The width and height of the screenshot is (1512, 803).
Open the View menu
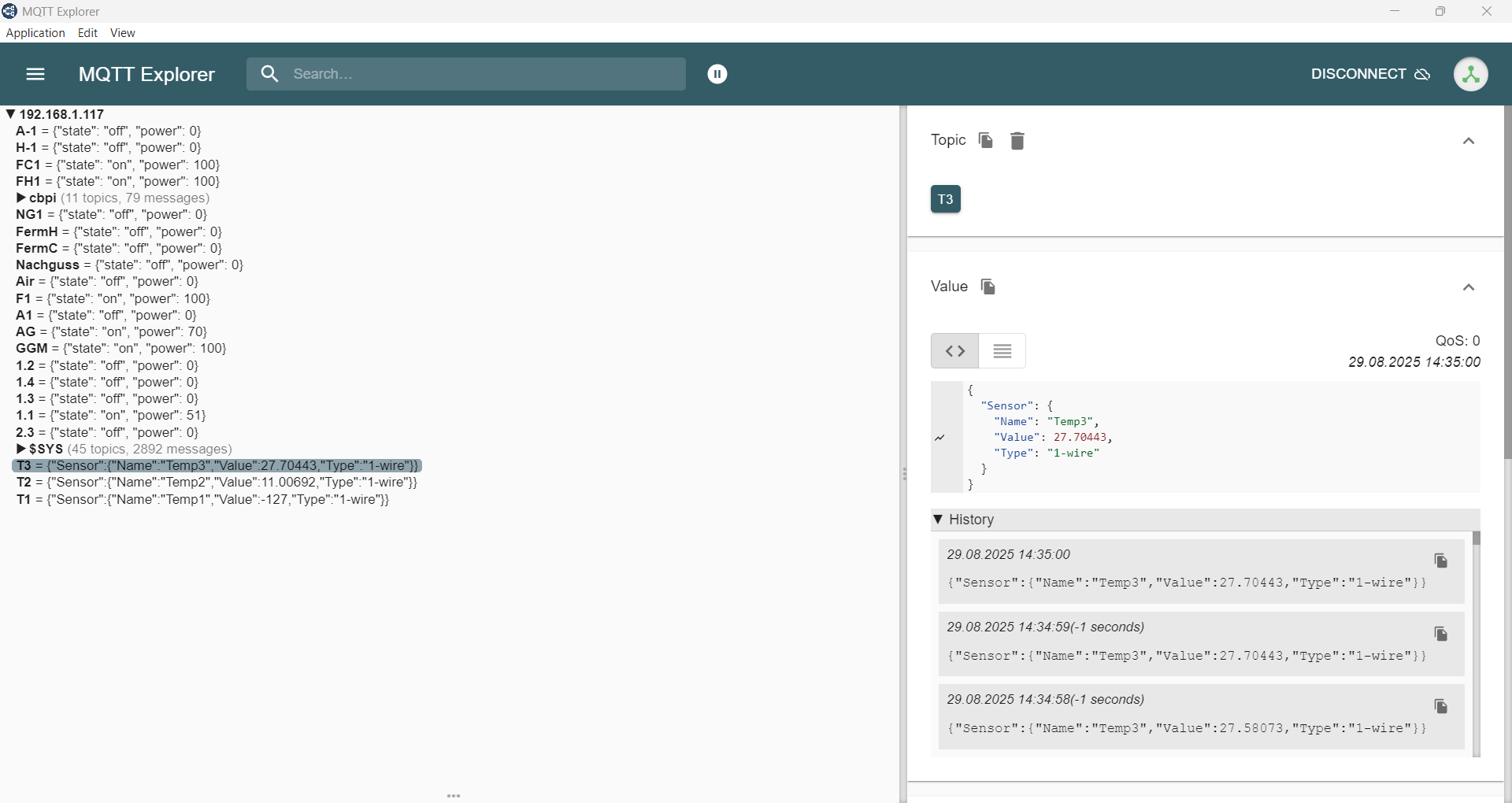point(122,33)
